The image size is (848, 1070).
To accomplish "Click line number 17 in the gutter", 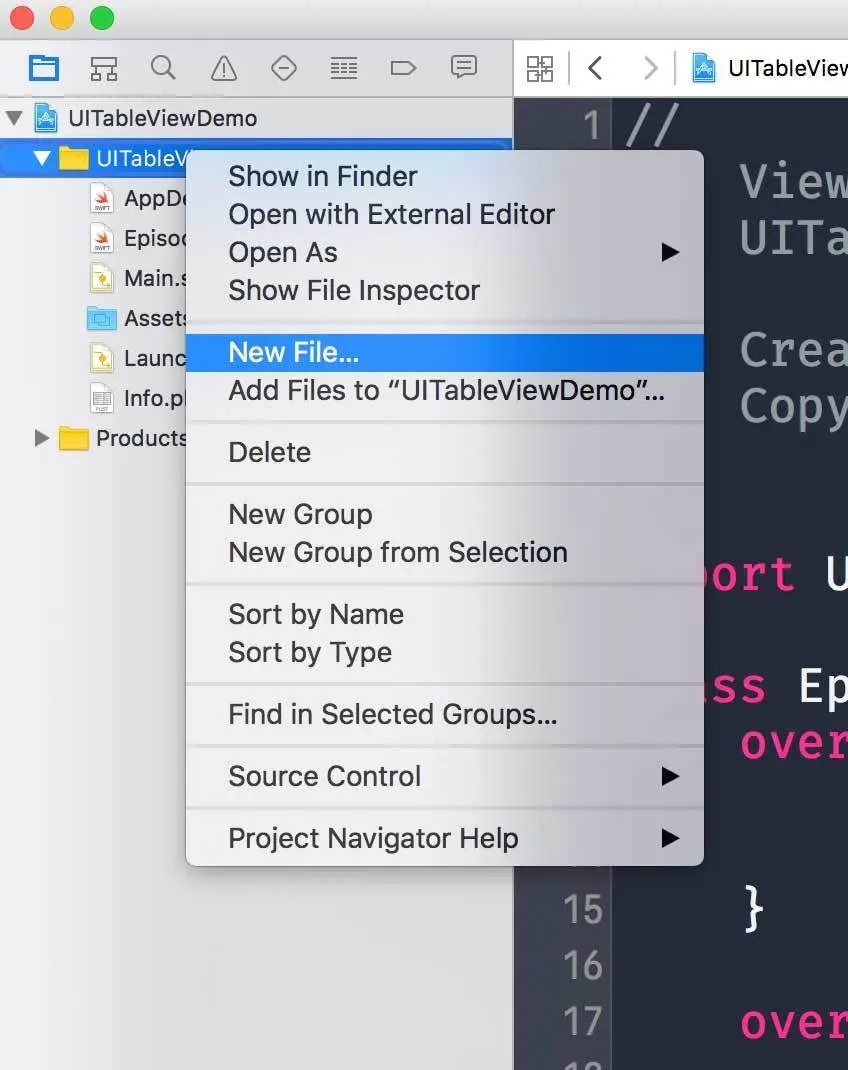I will (583, 1022).
